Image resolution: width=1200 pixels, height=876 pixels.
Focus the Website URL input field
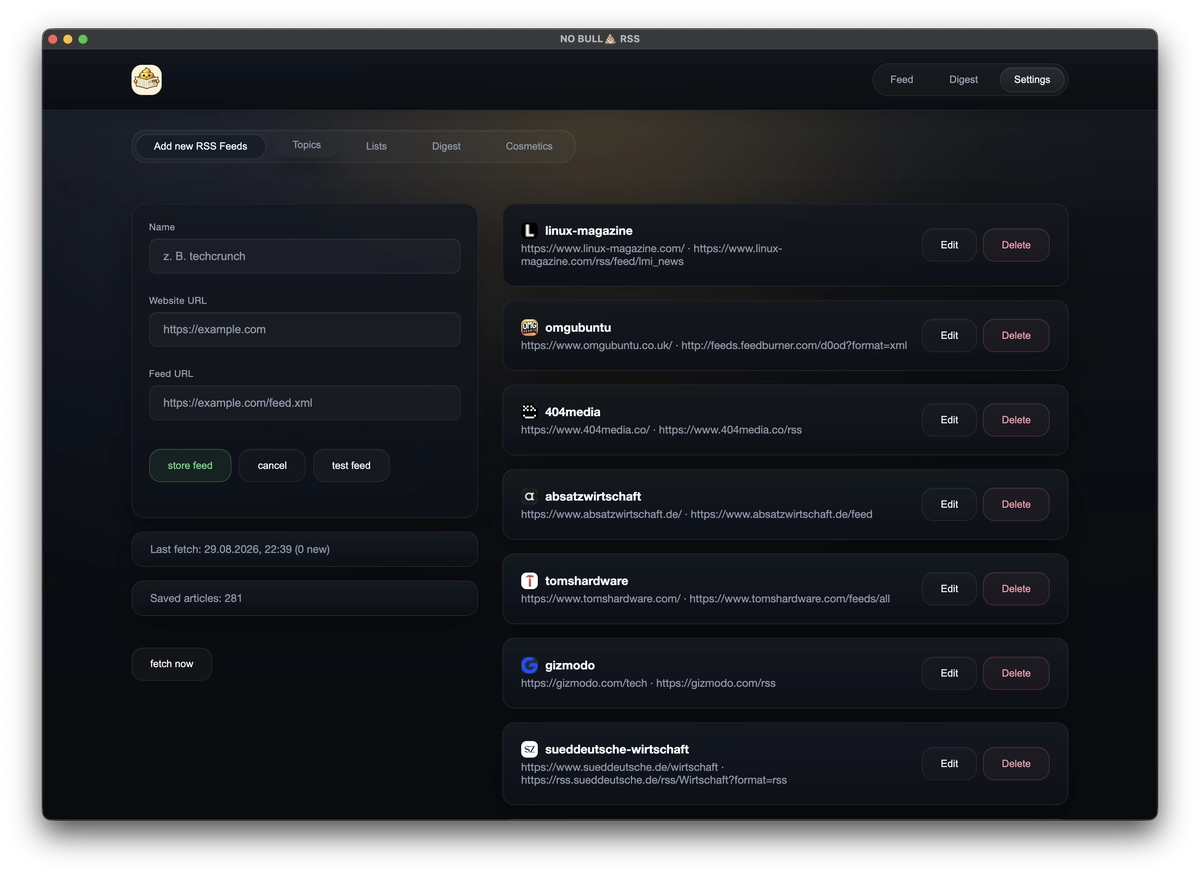click(305, 329)
